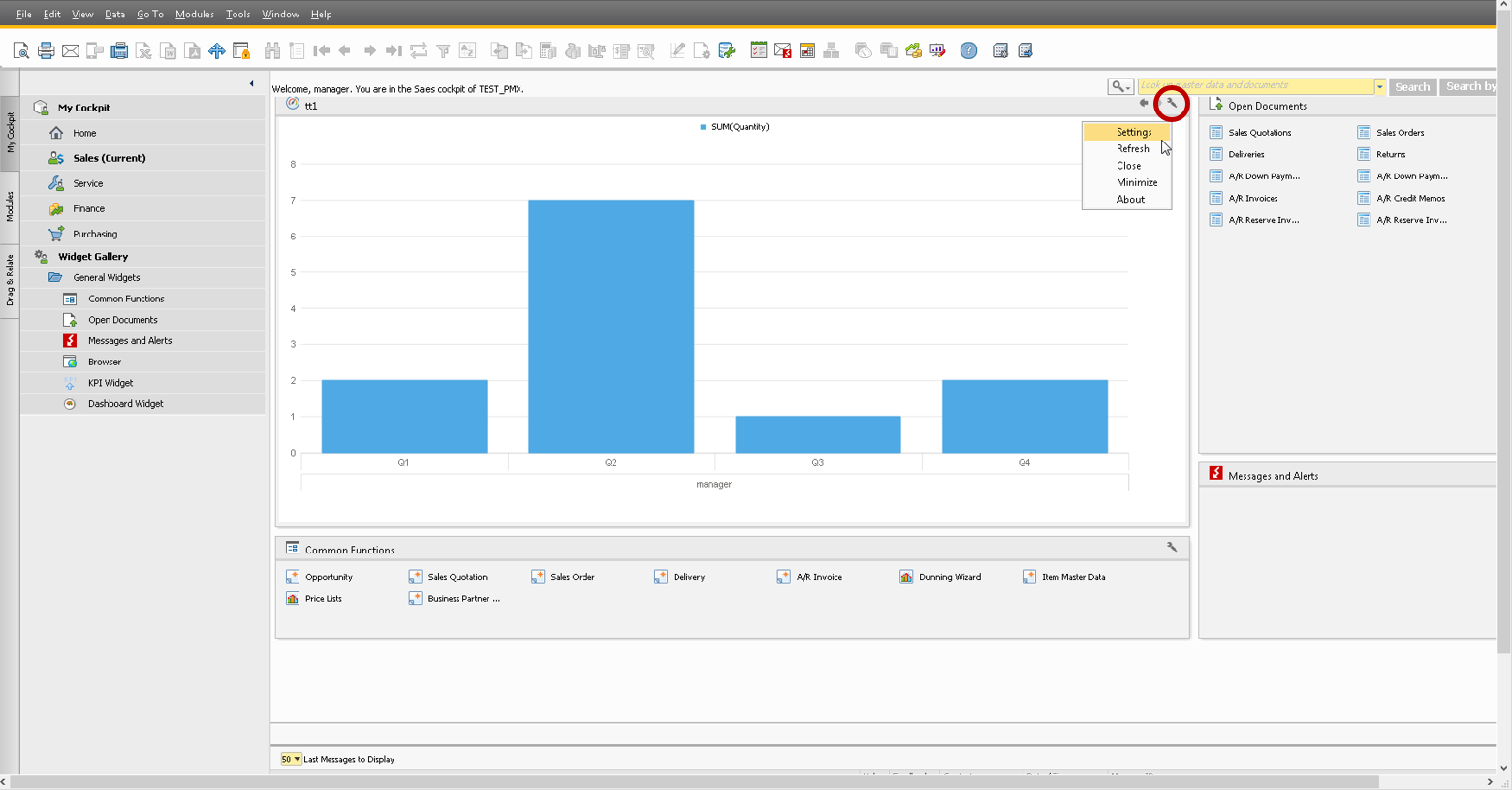Click the master data search input field

tap(1255, 86)
